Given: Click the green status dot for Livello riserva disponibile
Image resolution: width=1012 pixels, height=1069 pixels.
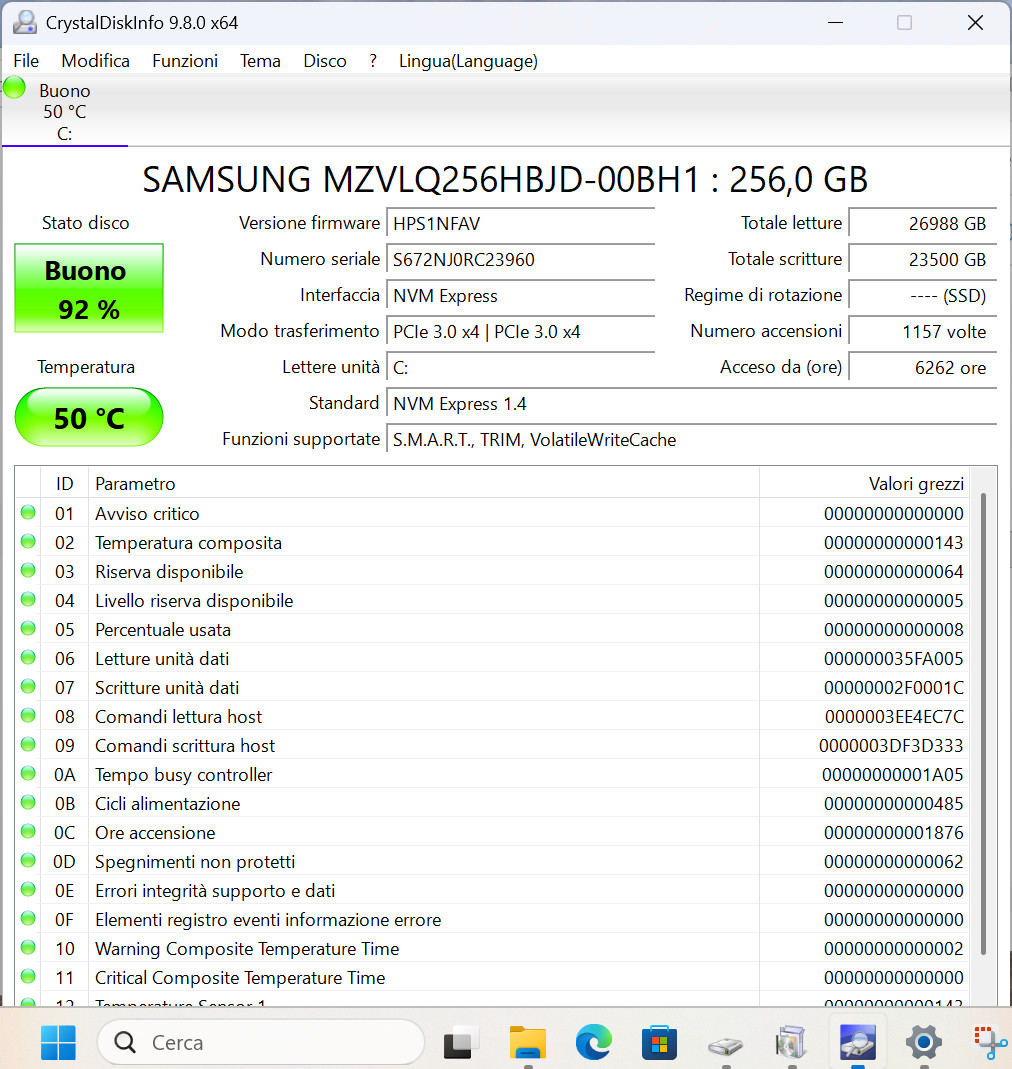Looking at the screenshot, I should [28, 599].
